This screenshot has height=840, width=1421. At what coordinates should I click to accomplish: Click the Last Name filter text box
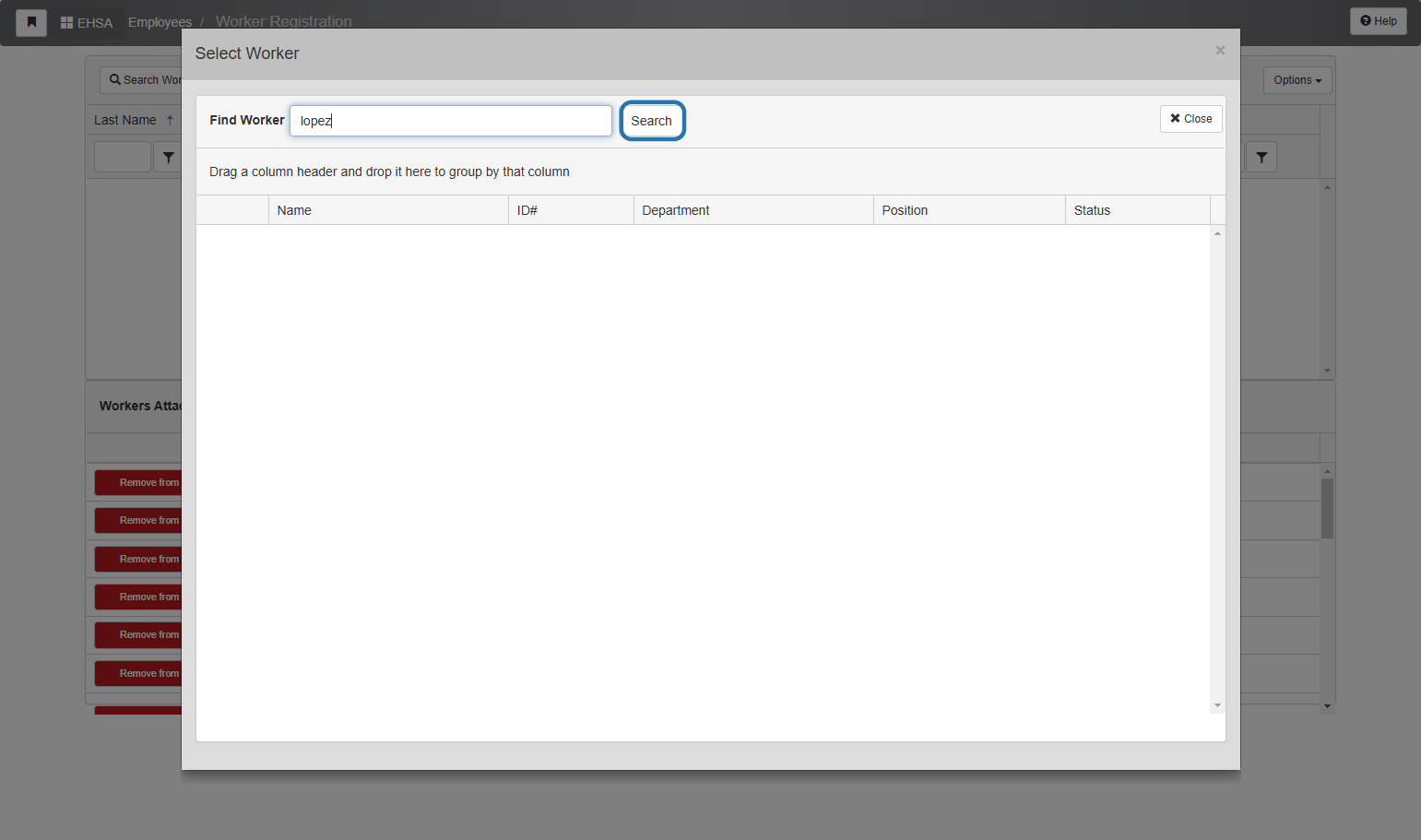[123, 157]
